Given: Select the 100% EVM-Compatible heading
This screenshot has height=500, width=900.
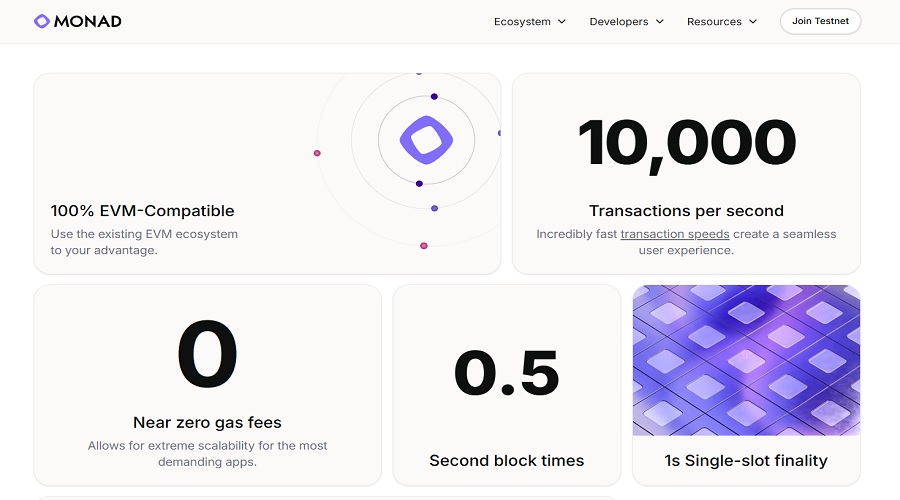Looking at the screenshot, I should tap(143, 211).
